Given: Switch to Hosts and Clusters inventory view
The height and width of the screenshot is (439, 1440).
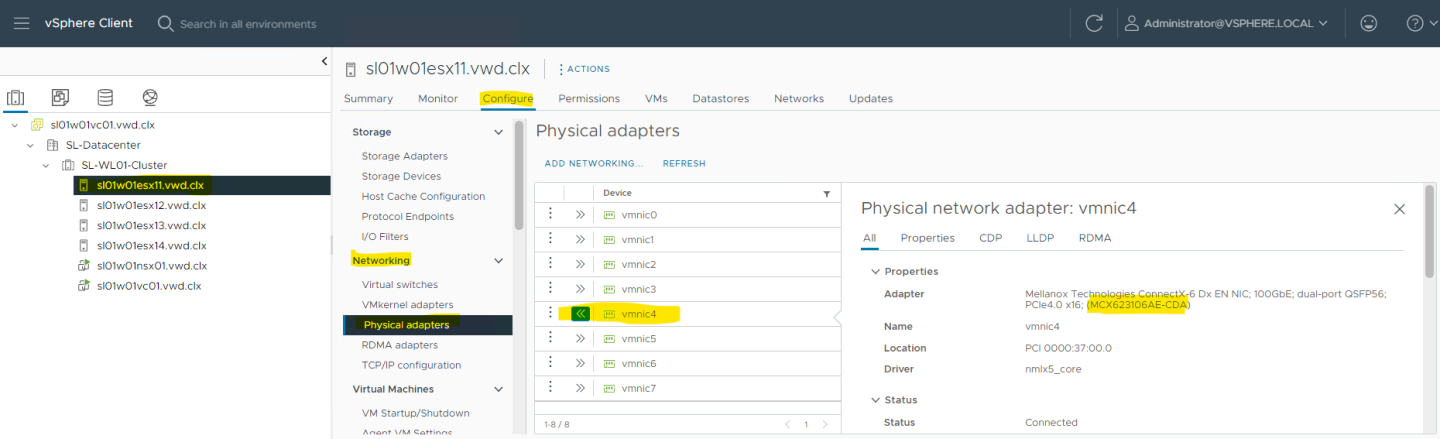Looking at the screenshot, I should point(15,97).
